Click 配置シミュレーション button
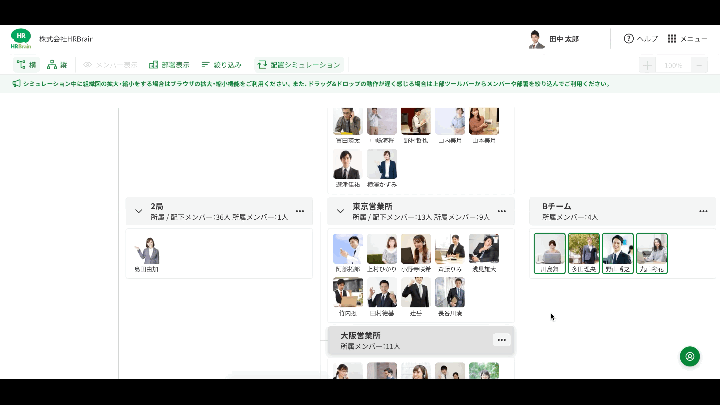Viewport: 720px width, 405px height. [x=299, y=65]
